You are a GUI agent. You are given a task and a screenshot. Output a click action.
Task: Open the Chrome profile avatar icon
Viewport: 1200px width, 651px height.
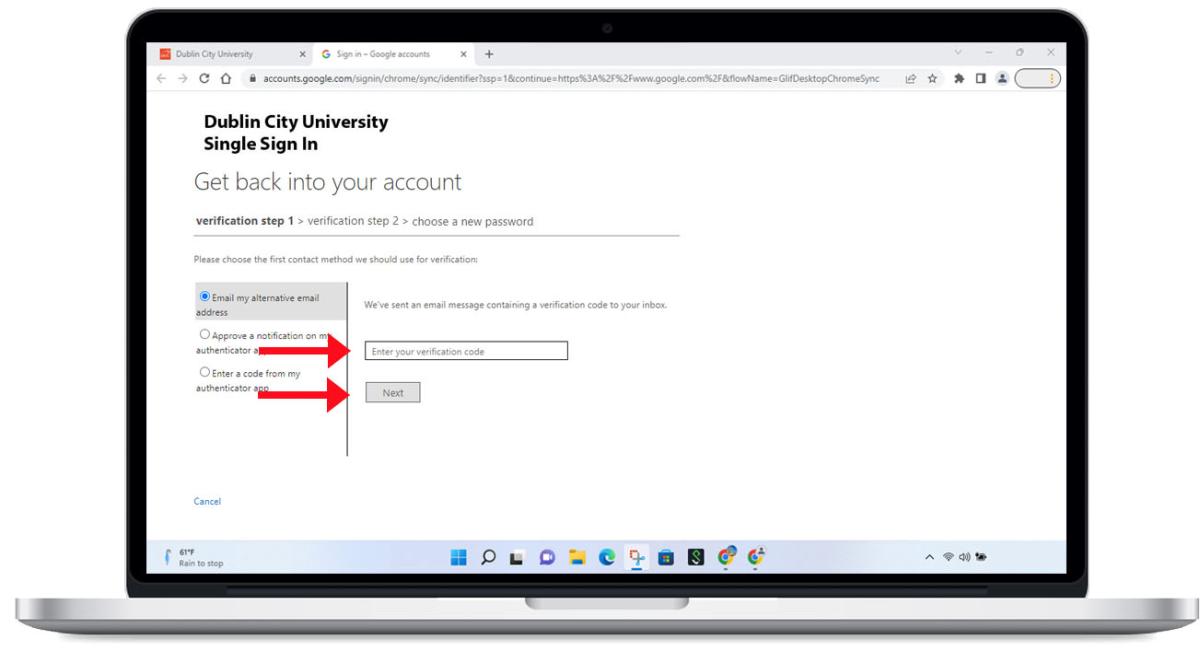point(1000,78)
